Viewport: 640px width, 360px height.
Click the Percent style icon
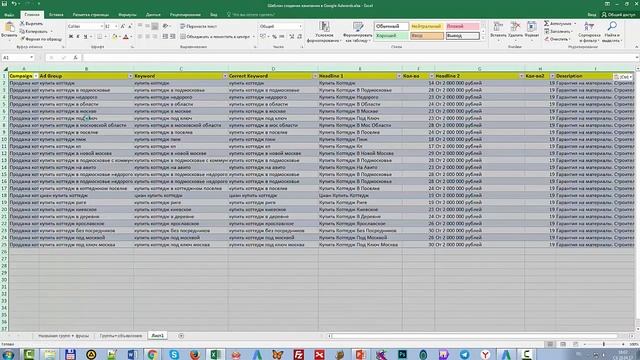coord(274,37)
